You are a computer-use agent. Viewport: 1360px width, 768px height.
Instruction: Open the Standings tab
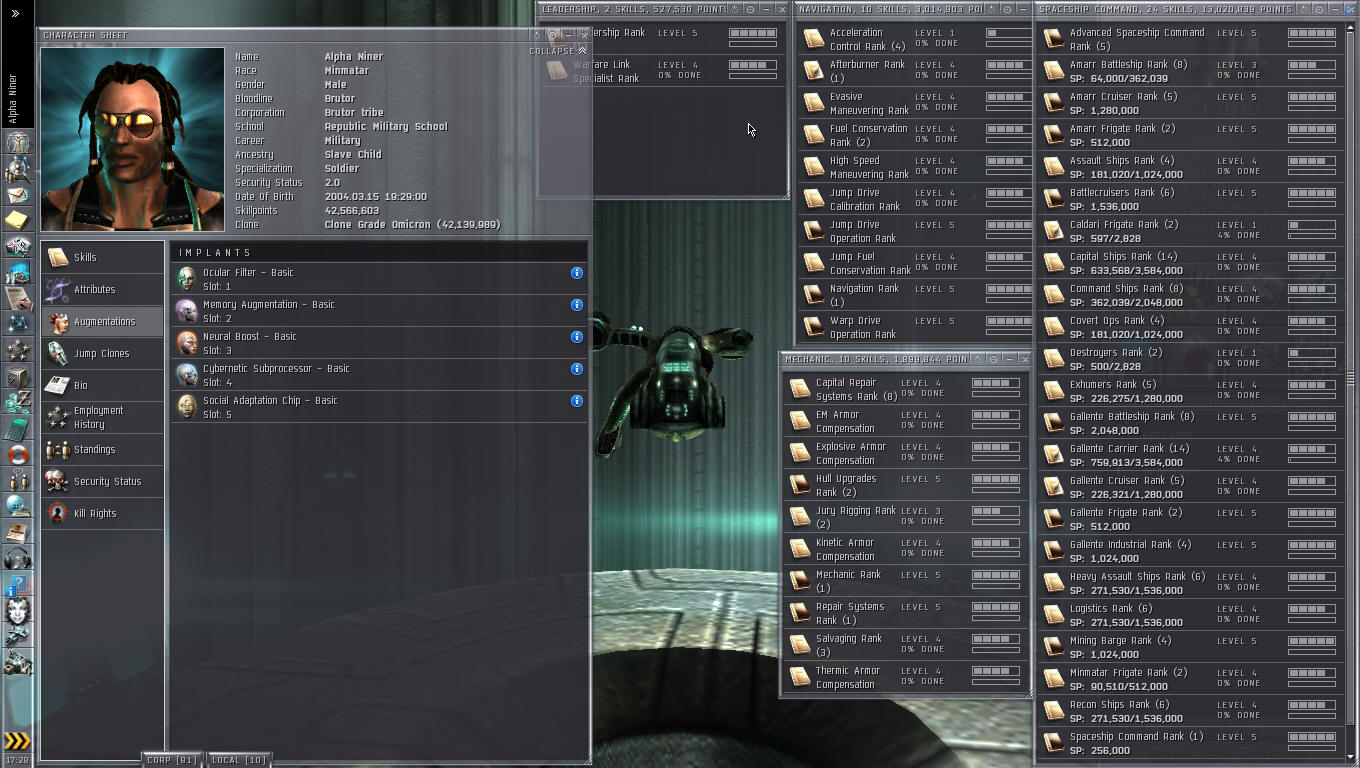(x=102, y=449)
